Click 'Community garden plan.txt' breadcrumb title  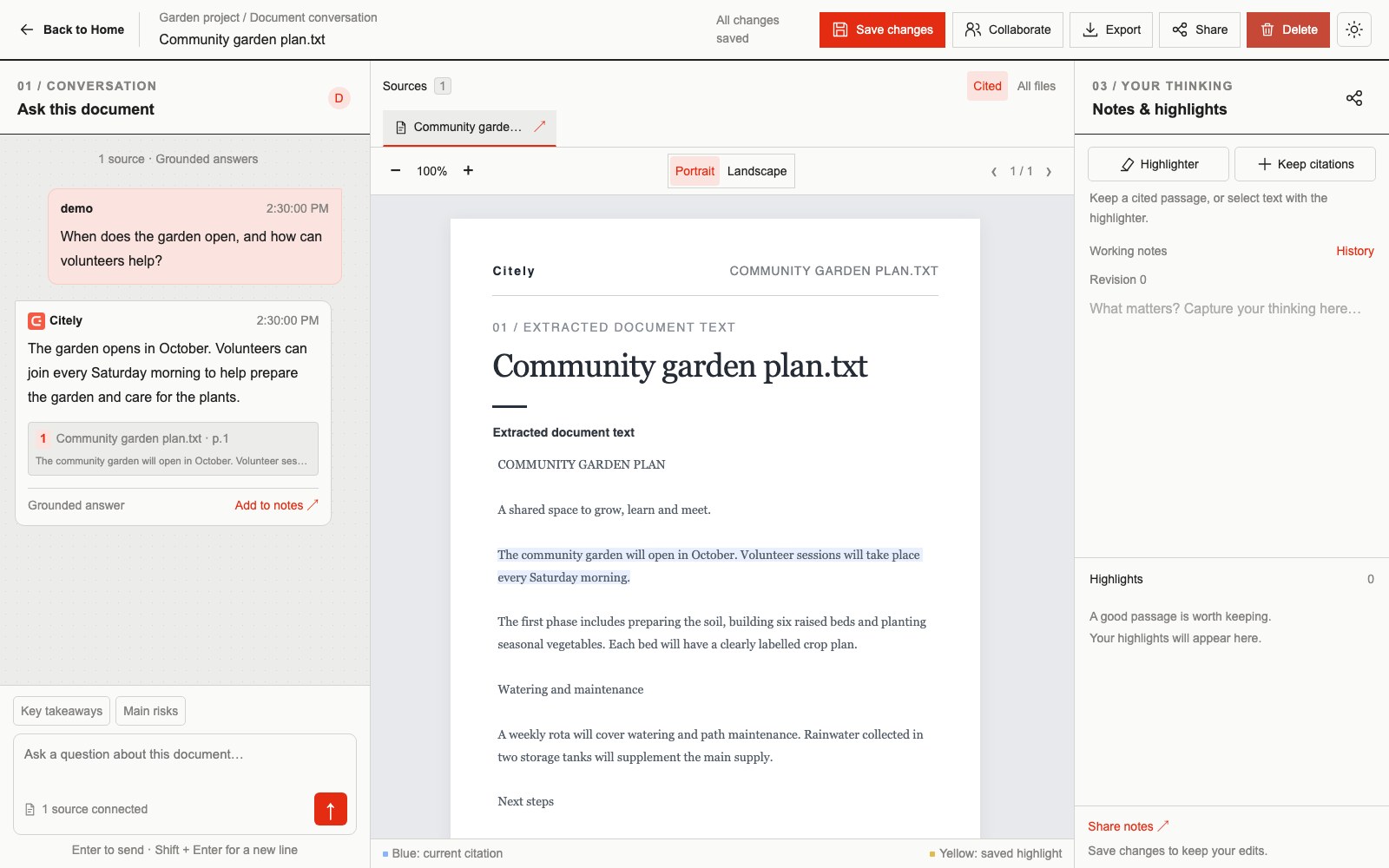pyautogui.click(x=242, y=39)
